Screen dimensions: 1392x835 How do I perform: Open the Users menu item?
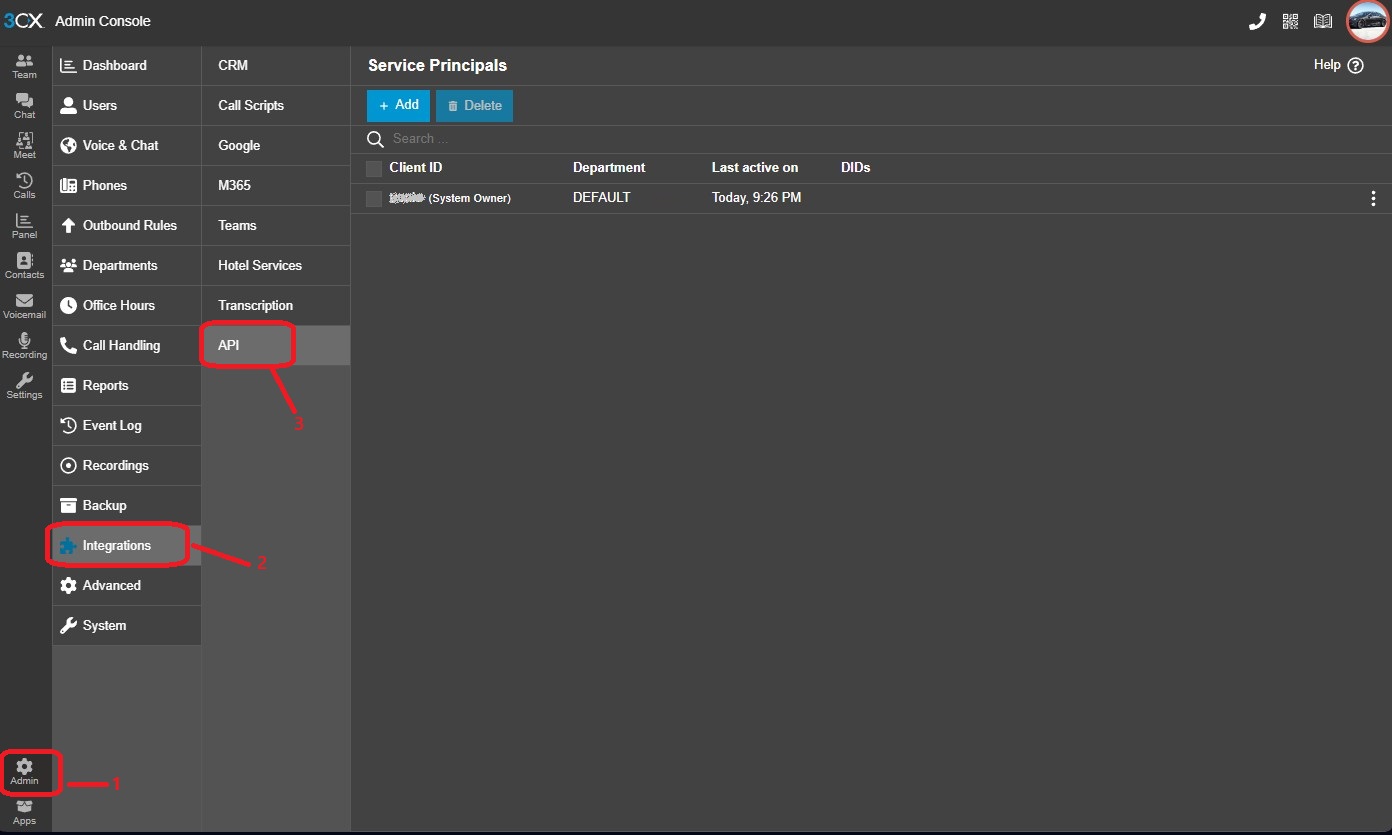127,105
